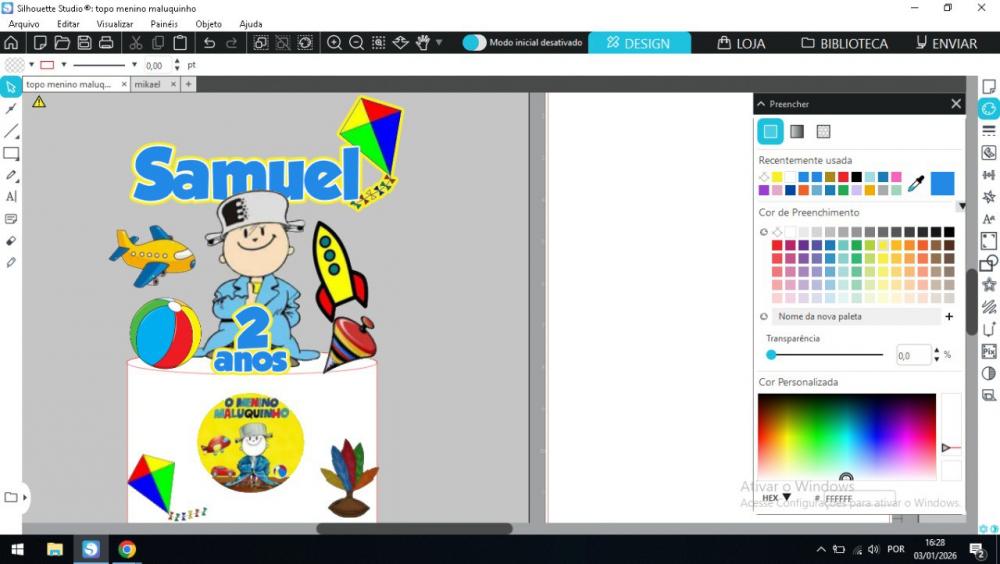Select the Text tool in left toolbar
1000x564 pixels.
point(11,197)
